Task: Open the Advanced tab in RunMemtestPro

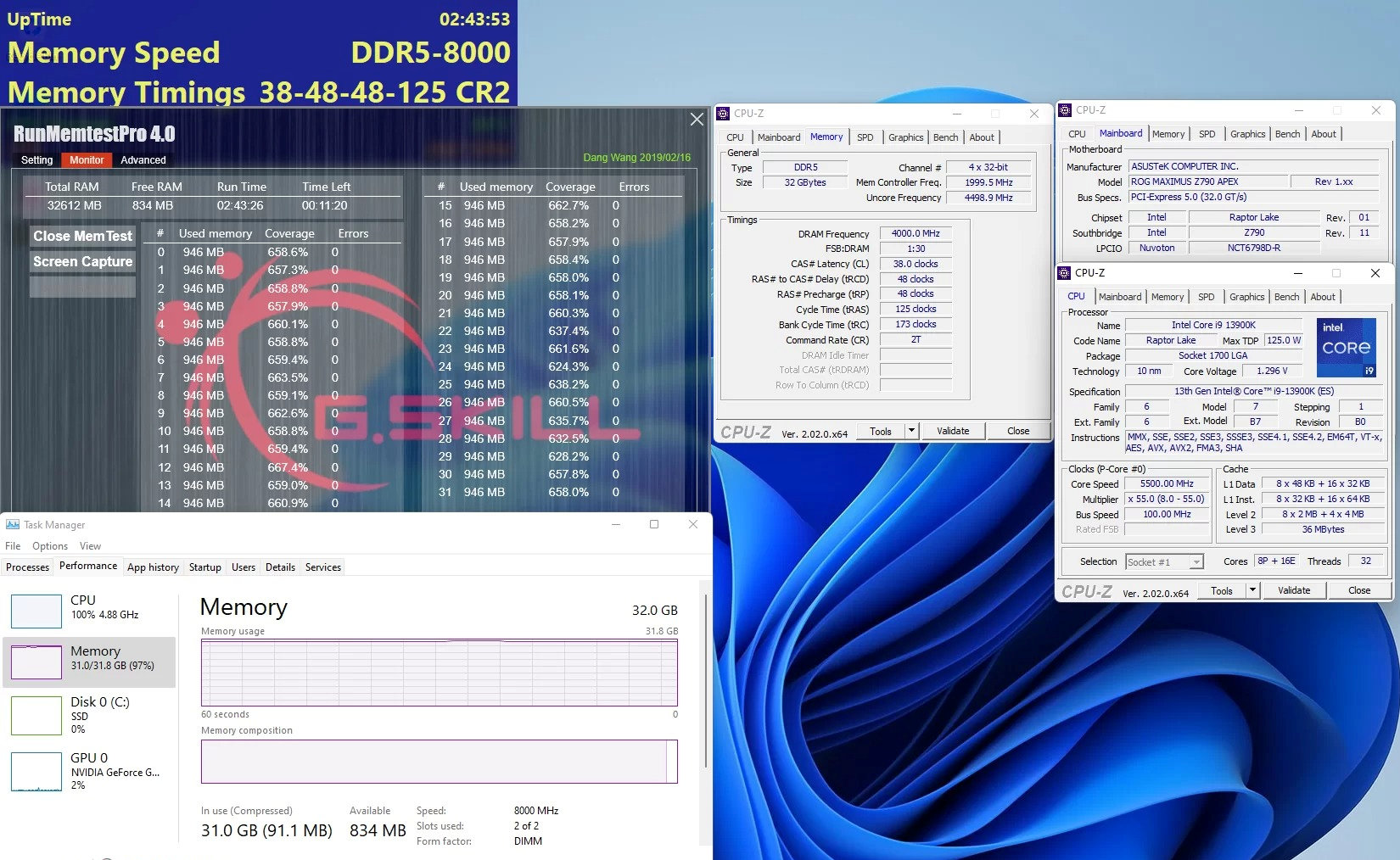Action: [x=143, y=159]
